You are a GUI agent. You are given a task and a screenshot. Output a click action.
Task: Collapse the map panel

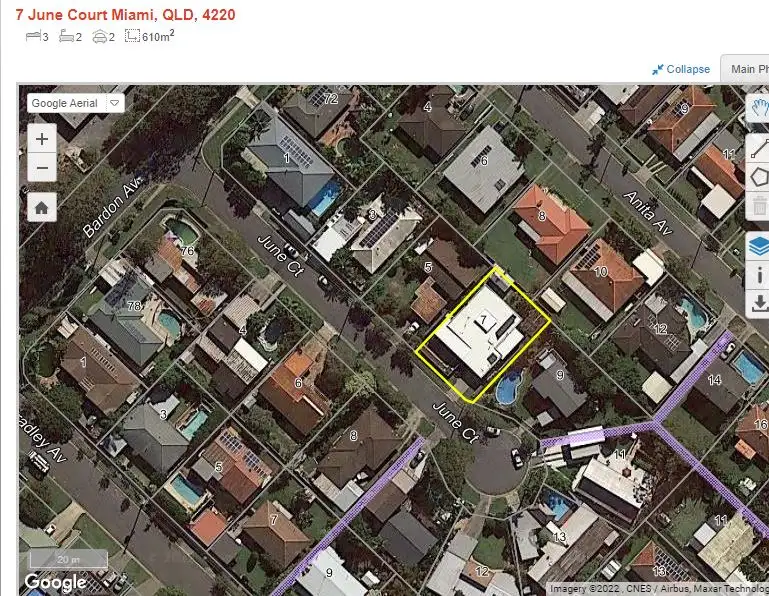681,69
